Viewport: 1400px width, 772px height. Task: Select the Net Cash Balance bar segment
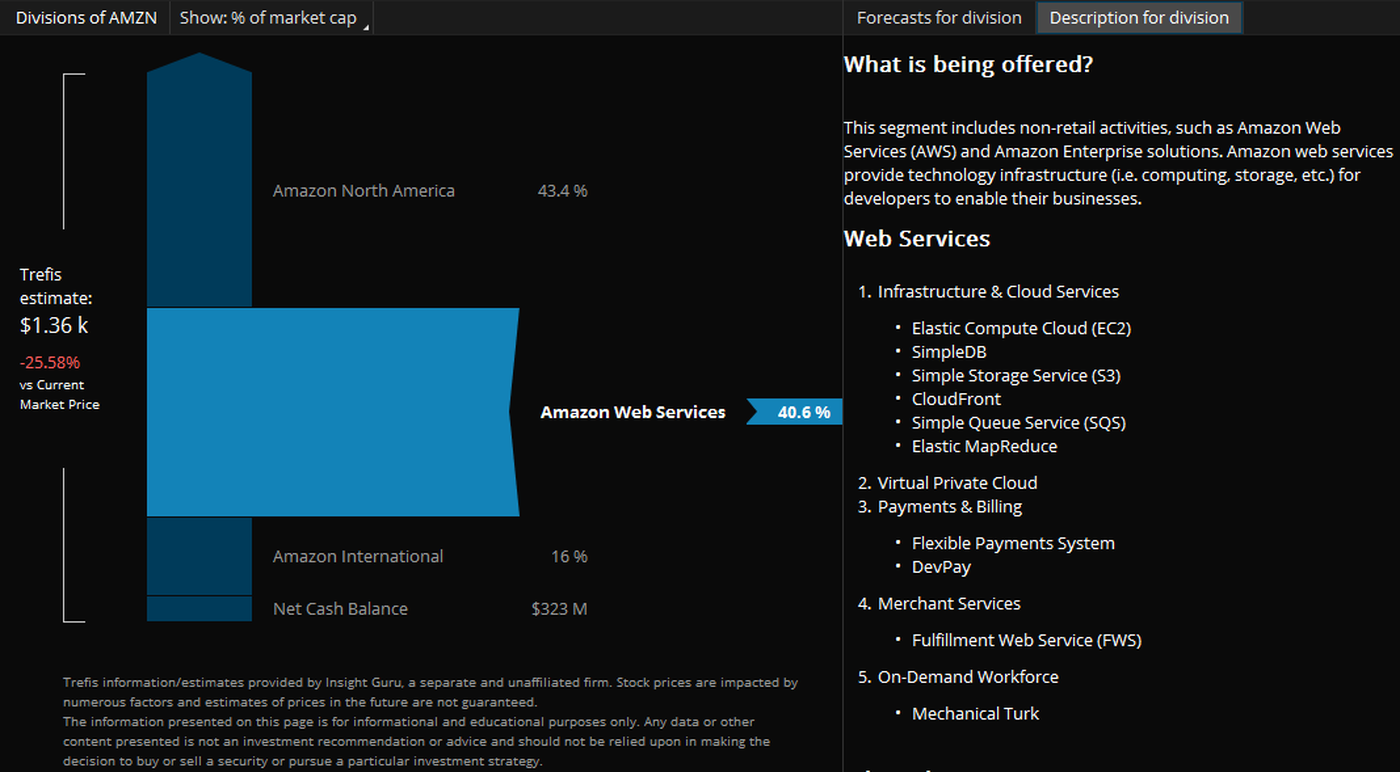[x=199, y=609]
